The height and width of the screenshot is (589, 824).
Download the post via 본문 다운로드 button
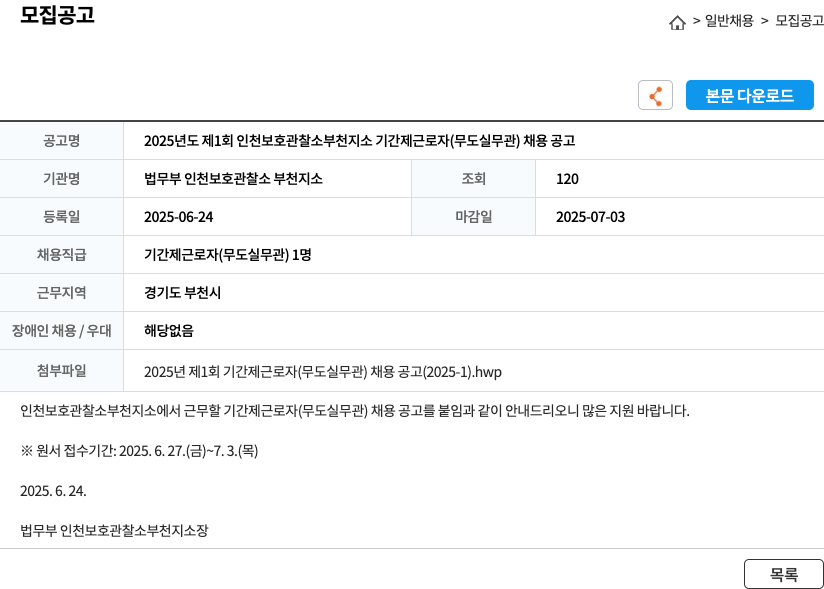click(x=749, y=95)
